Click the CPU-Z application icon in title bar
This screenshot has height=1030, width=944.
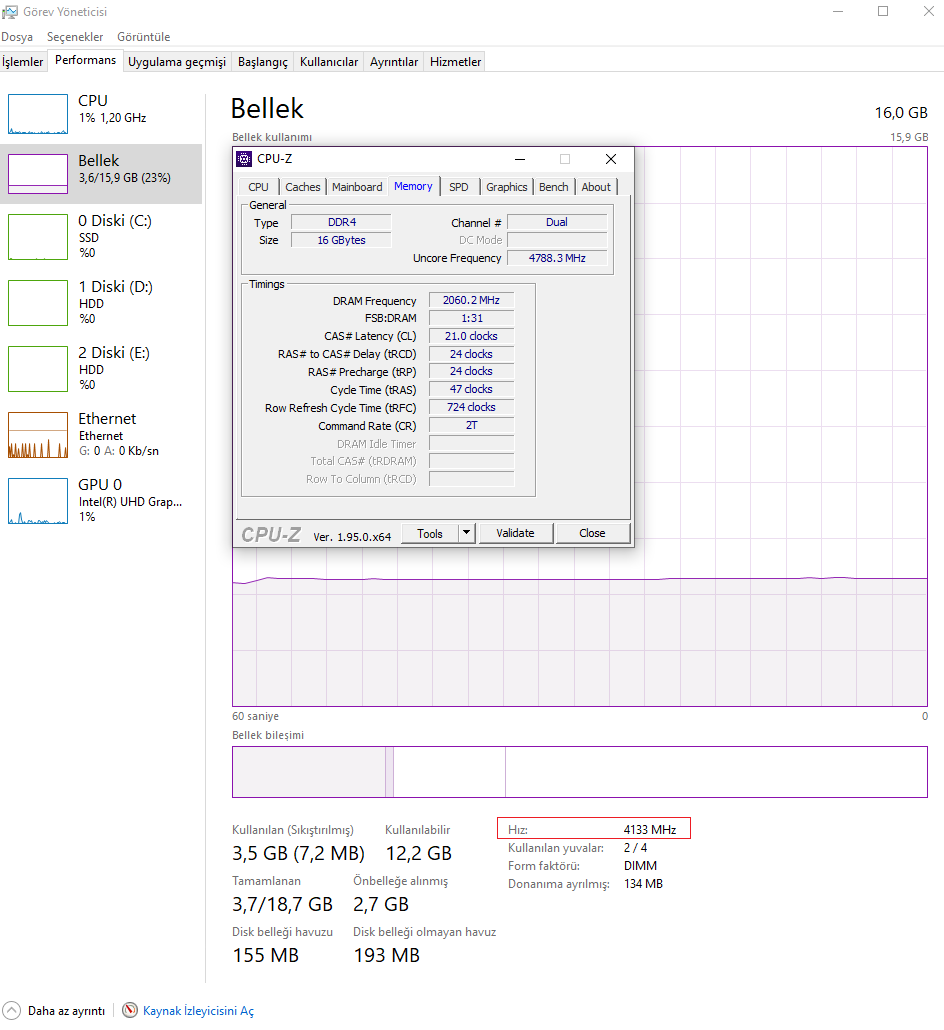[x=244, y=159]
